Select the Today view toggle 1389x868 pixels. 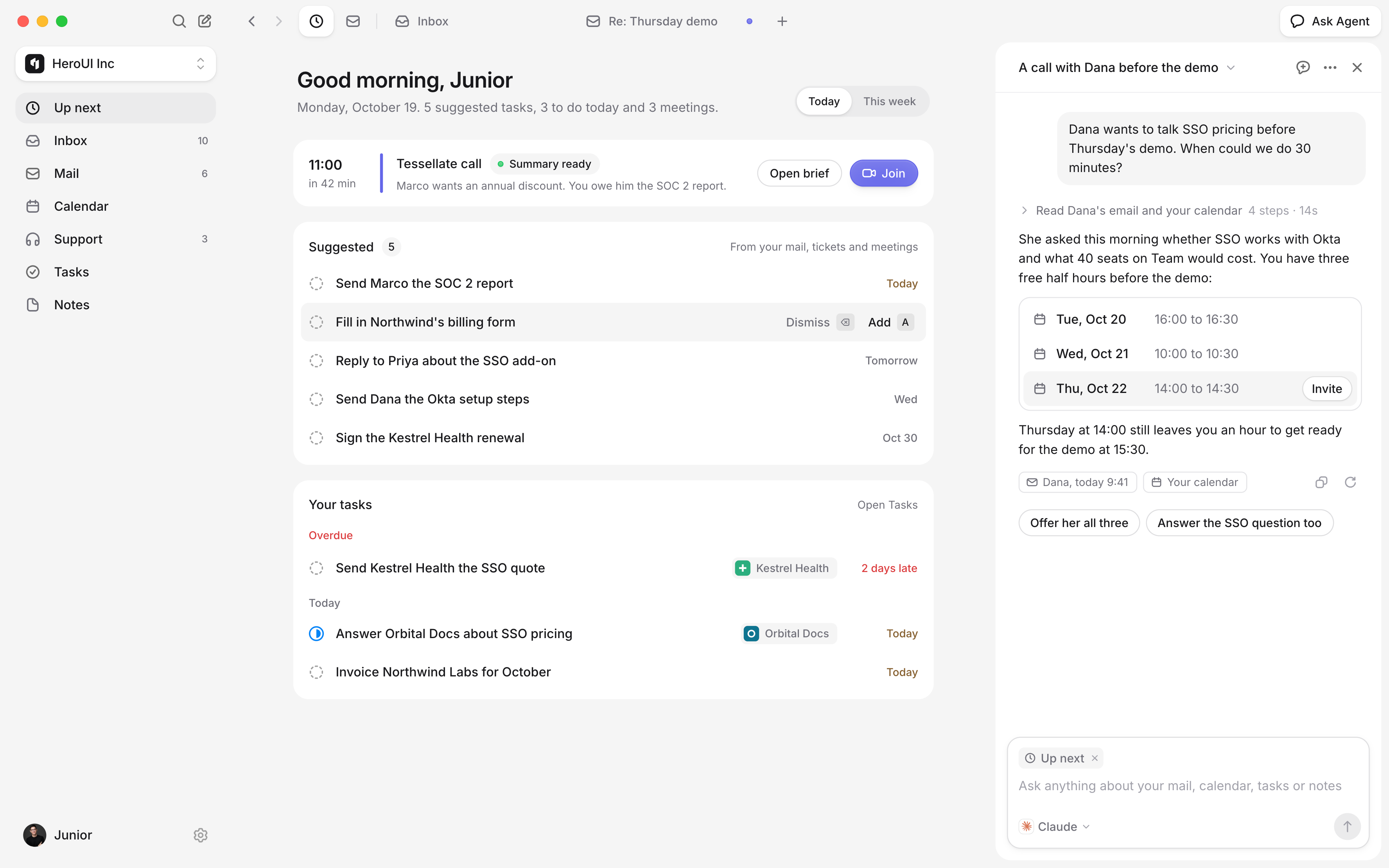pyautogui.click(x=824, y=102)
